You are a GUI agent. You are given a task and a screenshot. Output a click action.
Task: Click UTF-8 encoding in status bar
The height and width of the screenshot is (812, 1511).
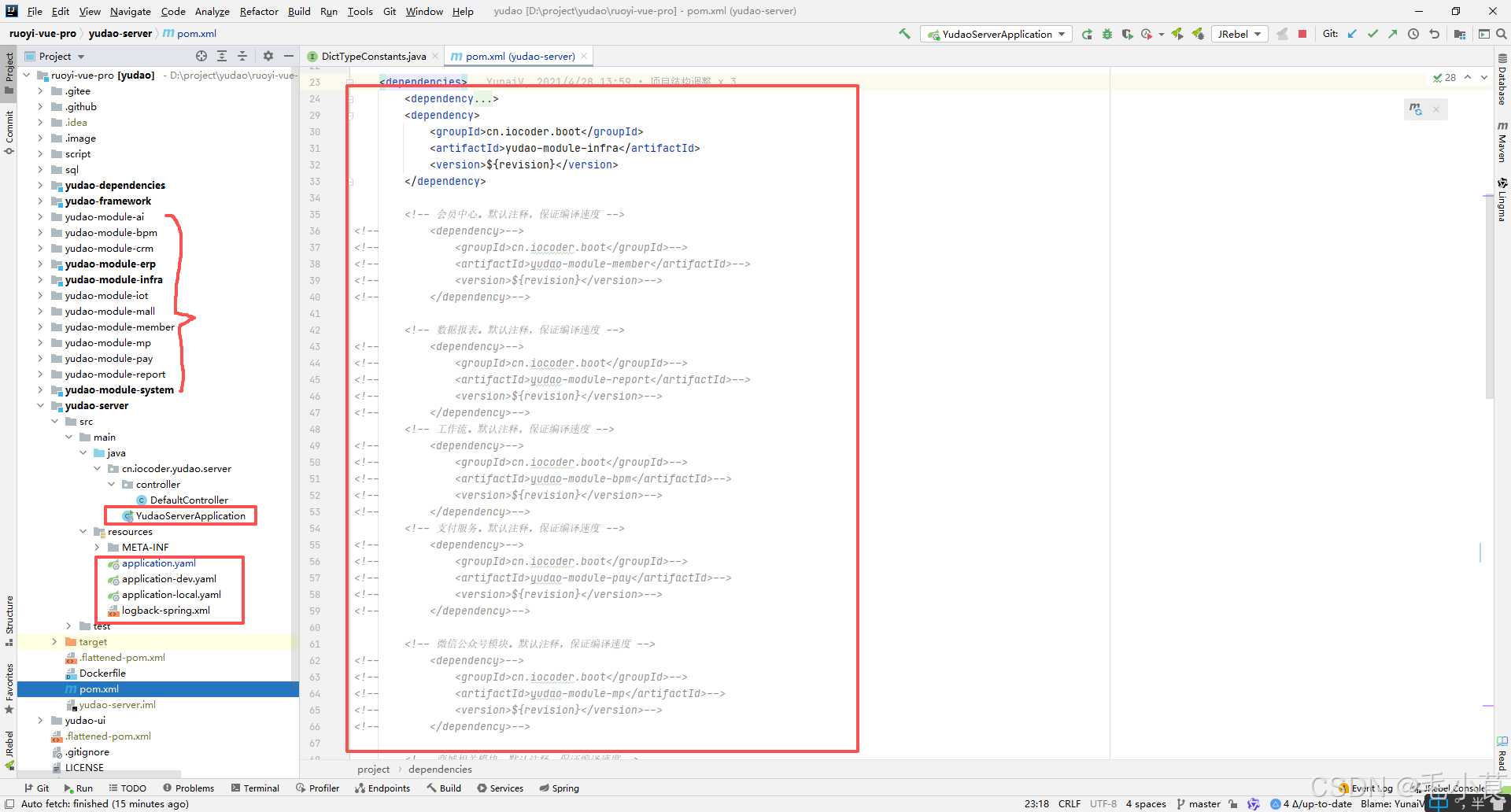coord(1103,803)
